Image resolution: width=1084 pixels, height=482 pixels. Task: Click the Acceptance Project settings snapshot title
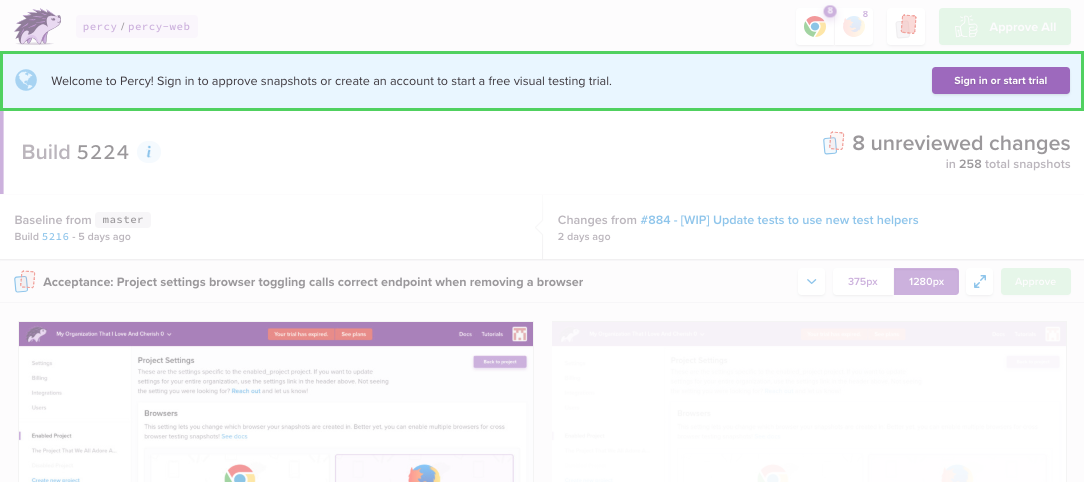point(313,282)
